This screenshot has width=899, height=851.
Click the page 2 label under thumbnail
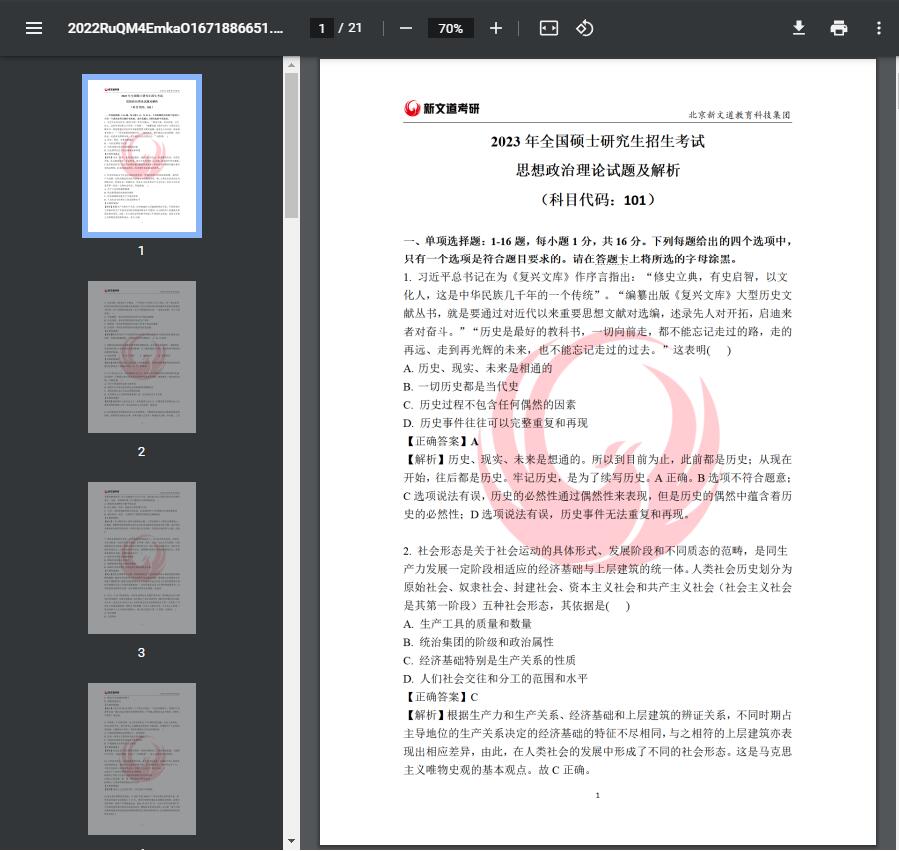pyautogui.click(x=141, y=451)
